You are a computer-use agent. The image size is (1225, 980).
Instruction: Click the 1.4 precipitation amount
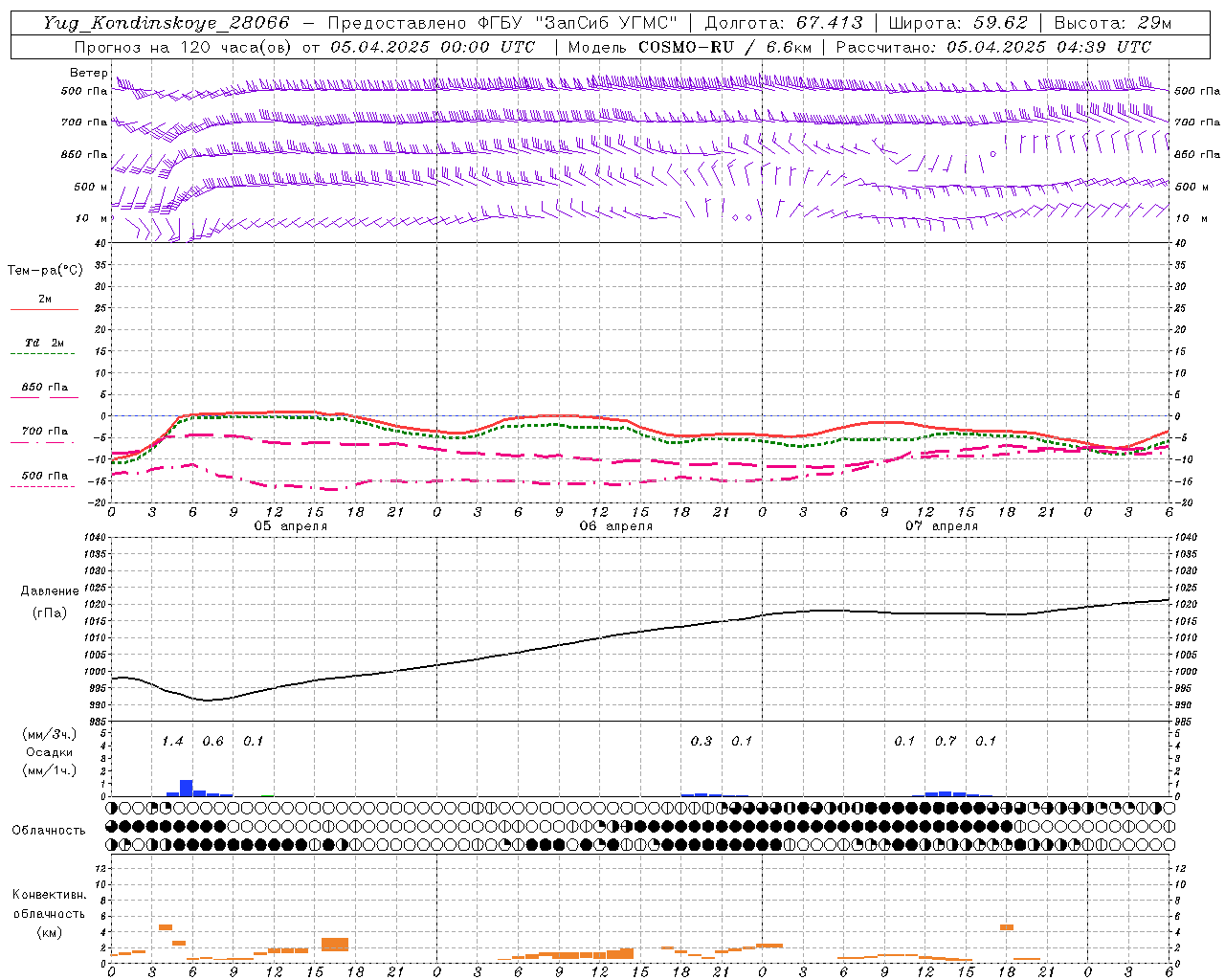(x=172, y=741)
